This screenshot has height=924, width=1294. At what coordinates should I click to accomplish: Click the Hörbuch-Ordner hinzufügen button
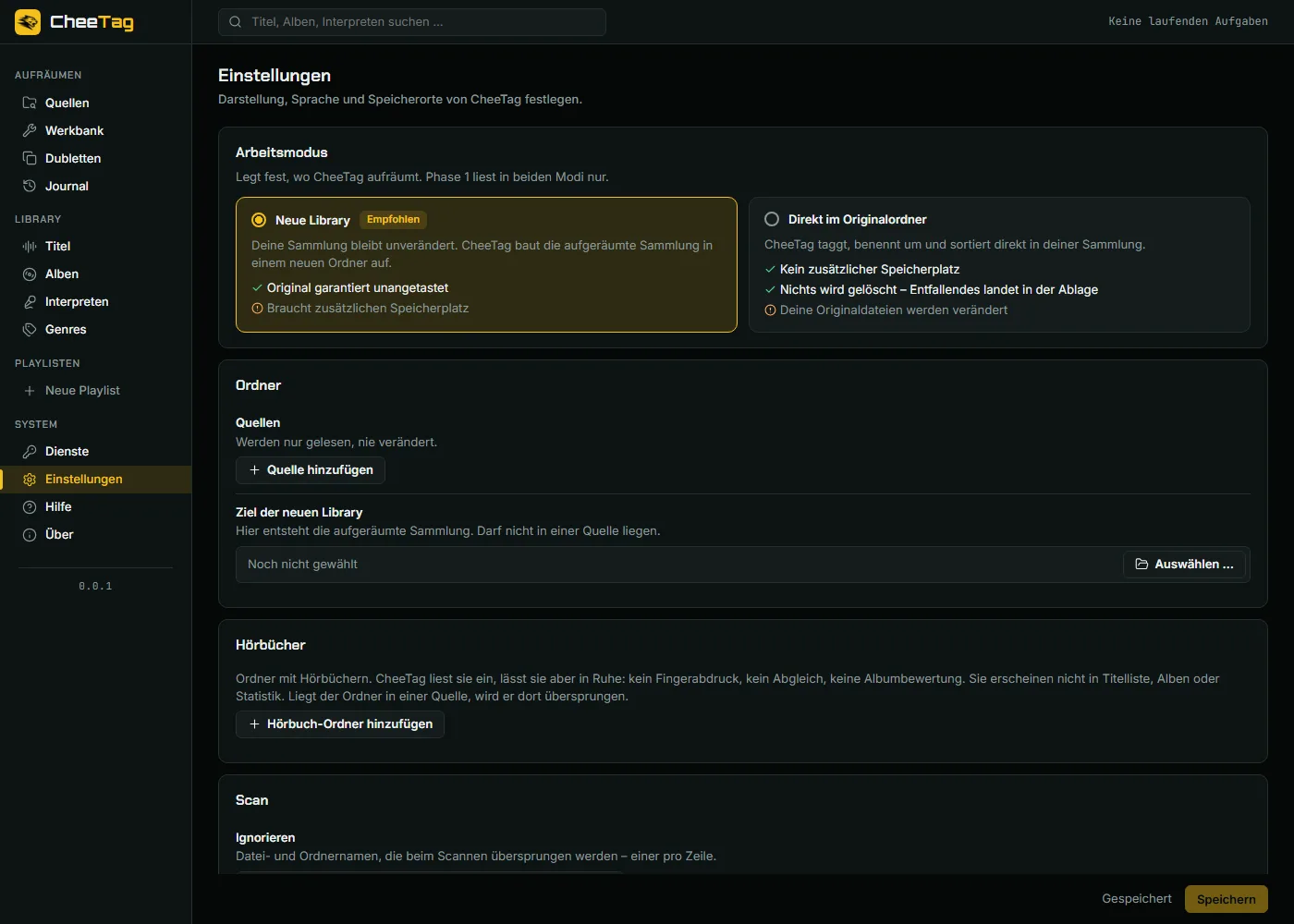pos(340,724)
